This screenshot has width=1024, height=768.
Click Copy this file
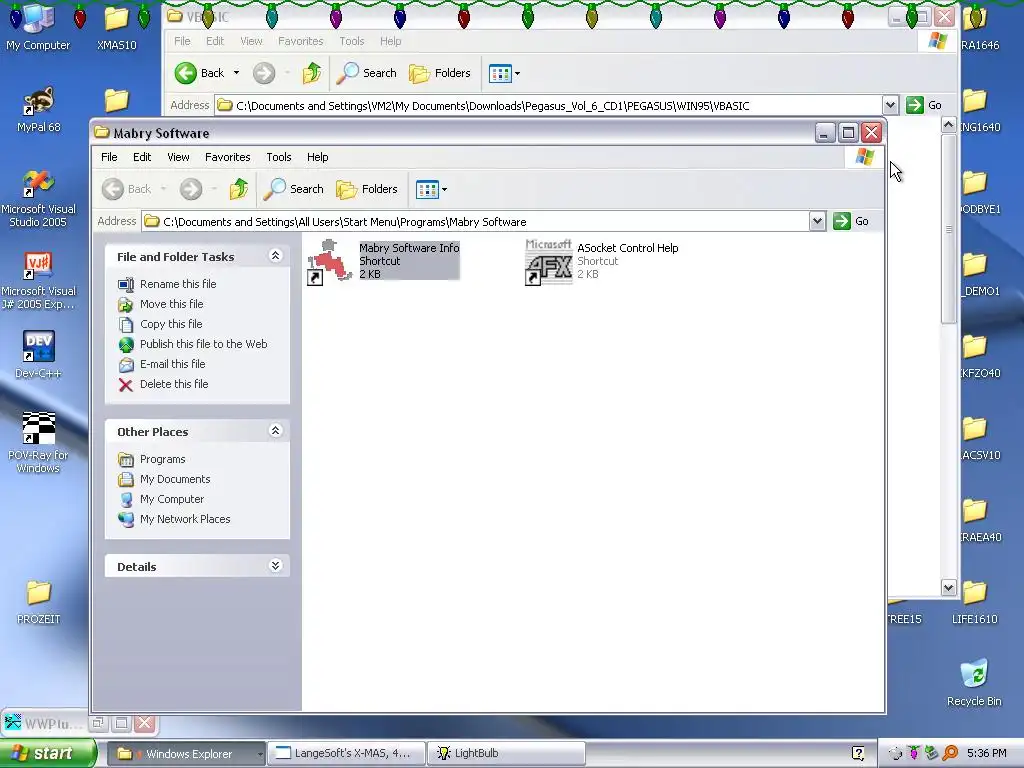pyautogui.click(x=171, y=324)
